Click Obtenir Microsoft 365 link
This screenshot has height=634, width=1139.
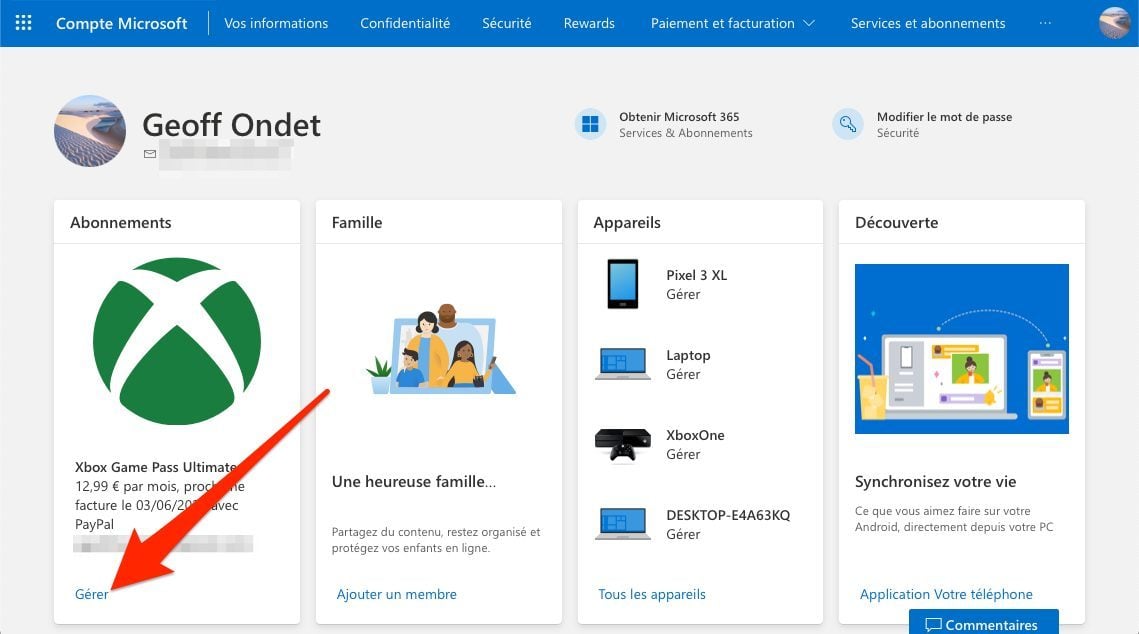point(679,117)
